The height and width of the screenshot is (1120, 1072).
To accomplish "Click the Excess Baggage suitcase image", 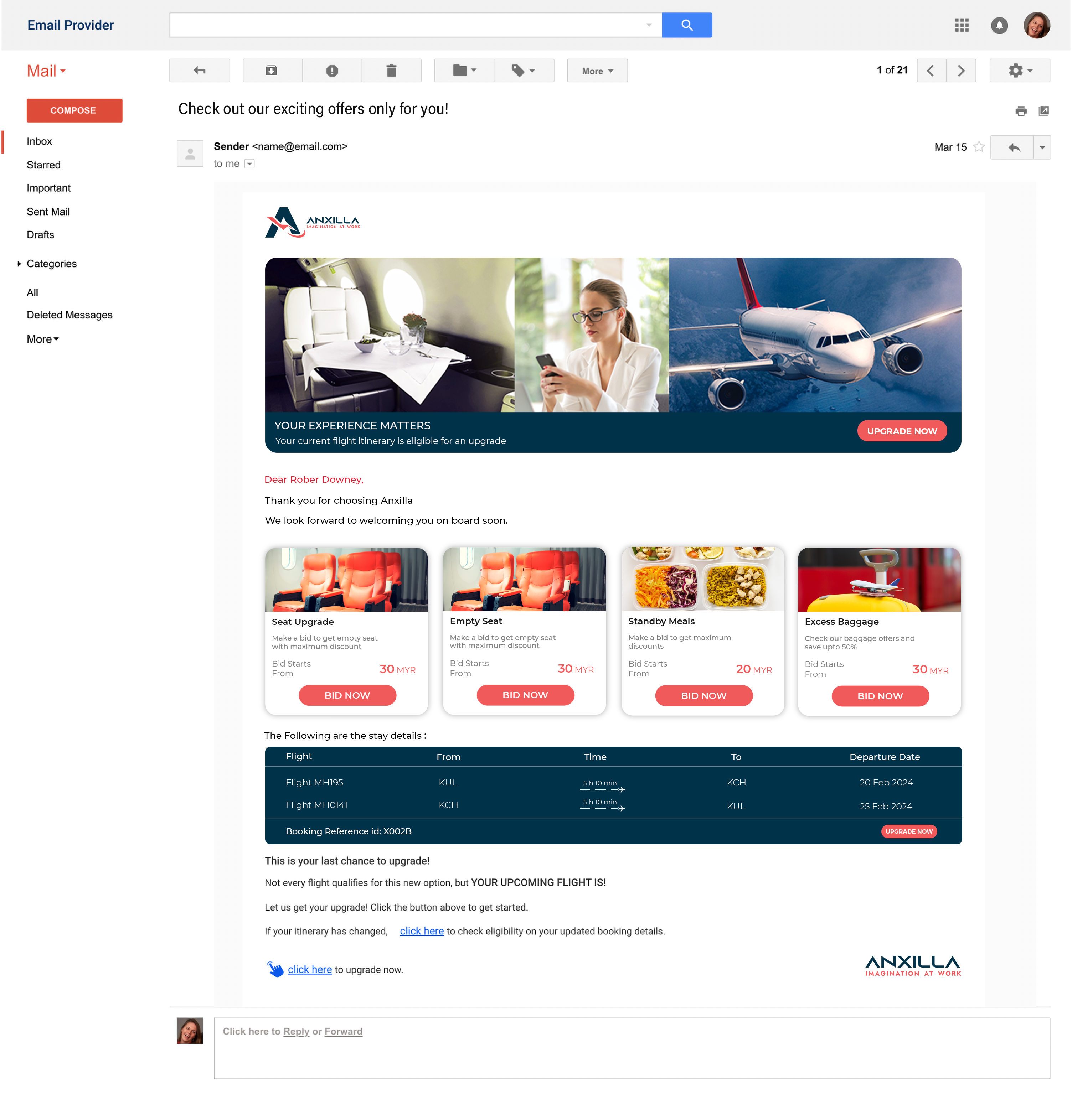I will click(x=879, y=579).
